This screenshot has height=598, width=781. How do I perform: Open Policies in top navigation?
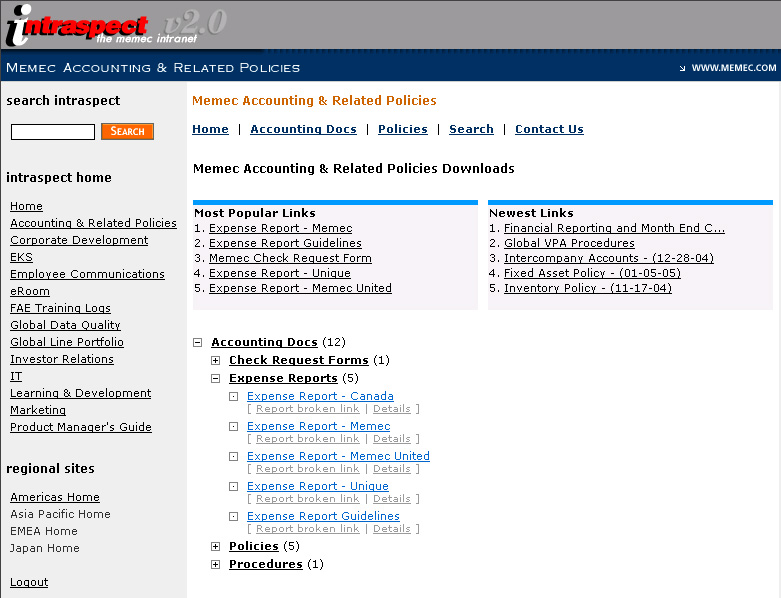point(402,129)
